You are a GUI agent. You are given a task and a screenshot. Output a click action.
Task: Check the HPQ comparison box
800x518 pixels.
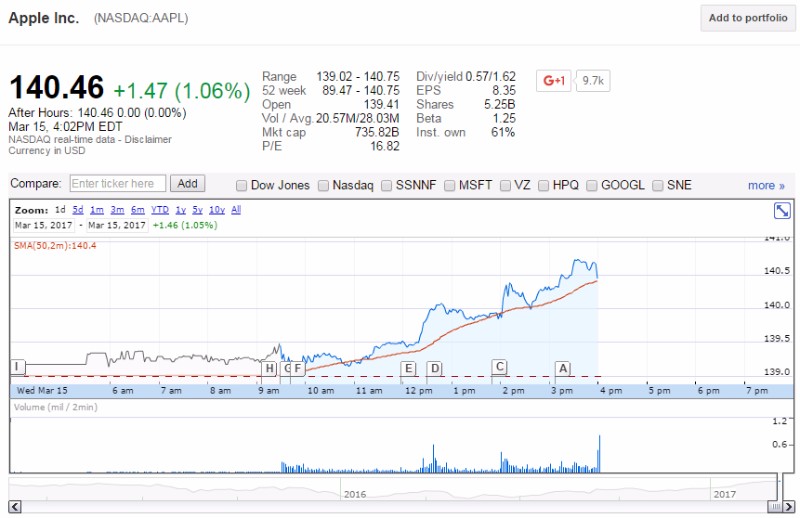point(543,186)
